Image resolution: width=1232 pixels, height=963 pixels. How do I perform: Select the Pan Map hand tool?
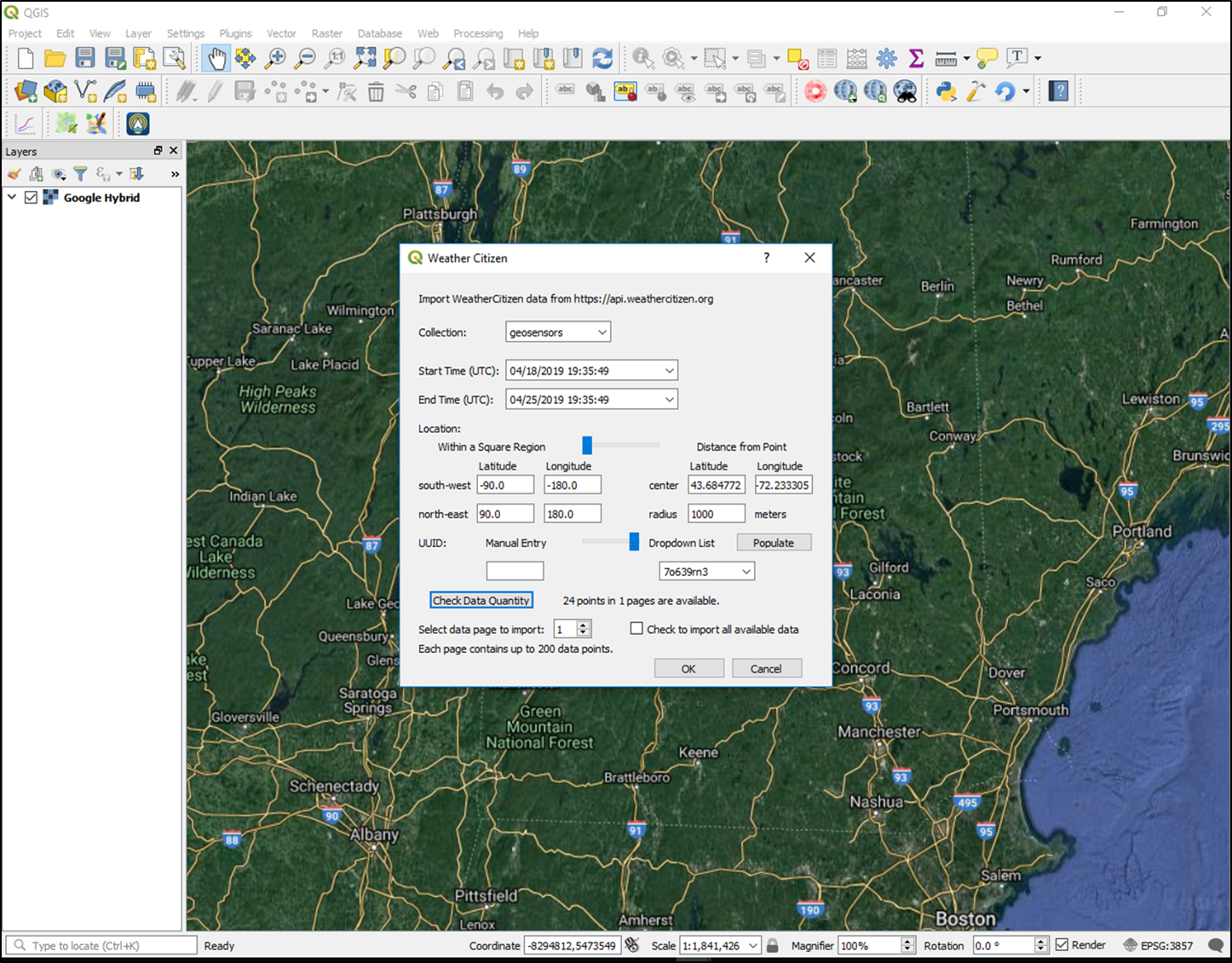point(216,58)
